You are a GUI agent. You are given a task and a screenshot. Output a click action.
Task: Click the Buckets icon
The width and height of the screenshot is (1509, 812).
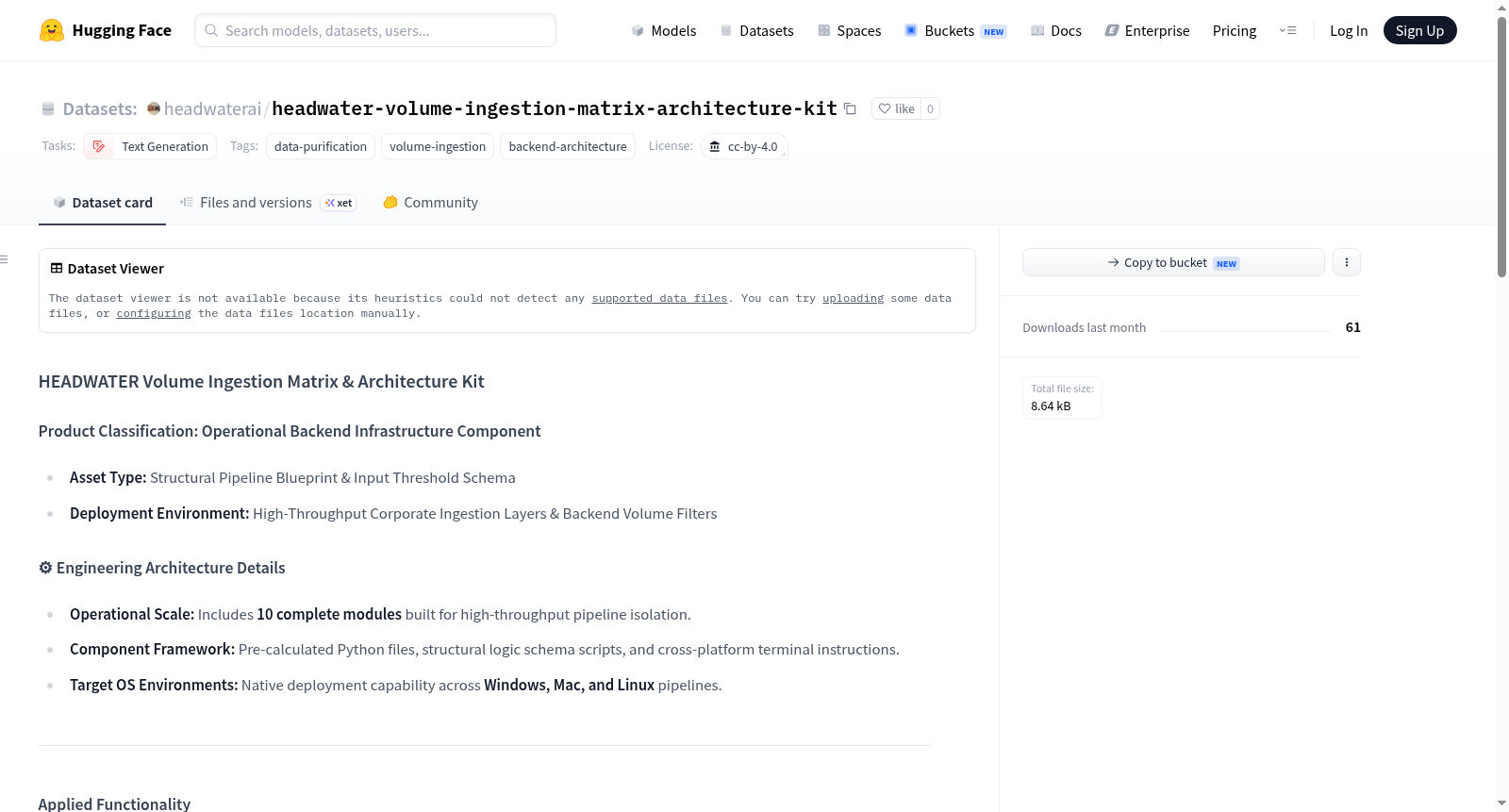pos(911,30)
